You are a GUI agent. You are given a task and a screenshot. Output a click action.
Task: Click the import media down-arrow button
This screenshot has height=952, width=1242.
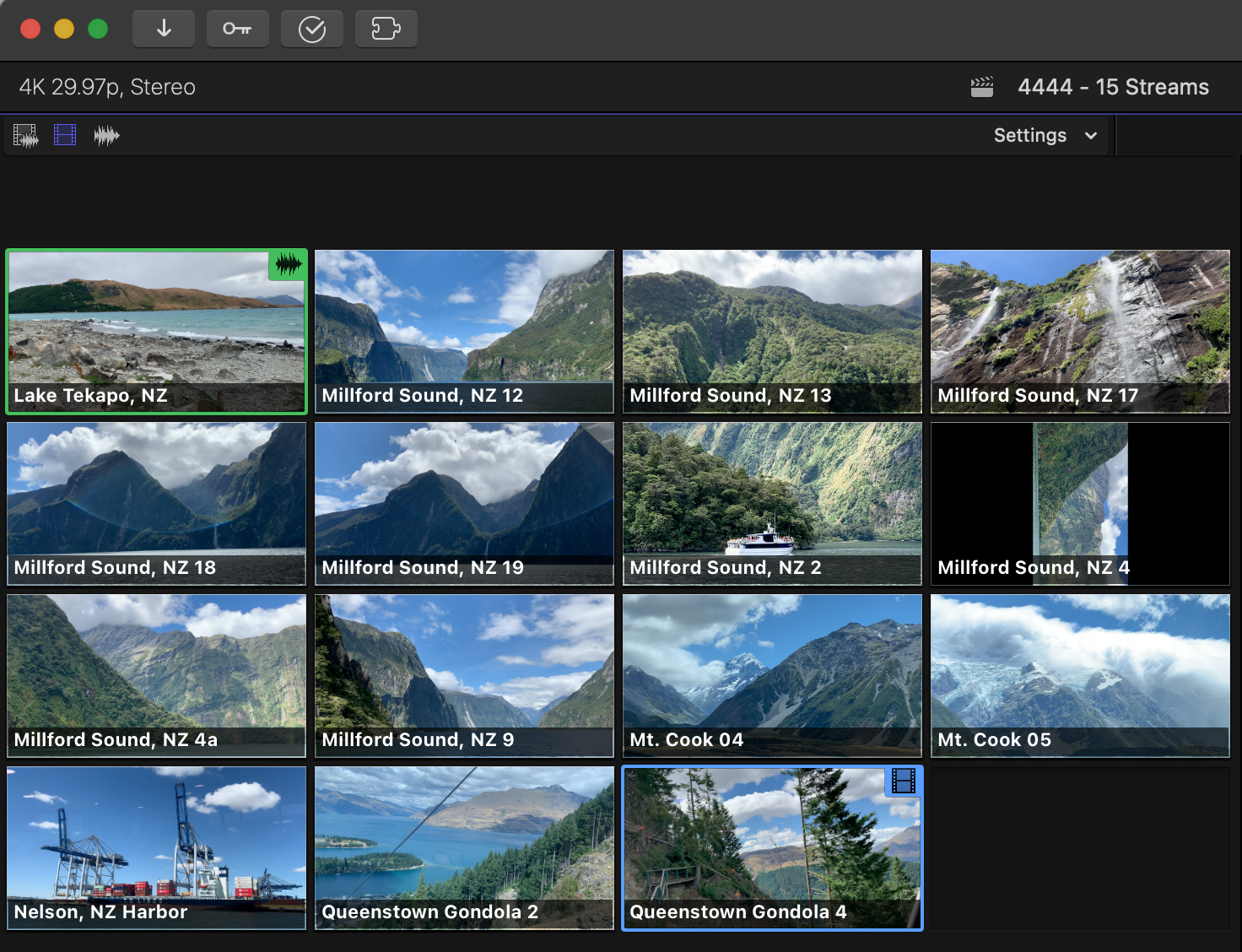point(164,30)
